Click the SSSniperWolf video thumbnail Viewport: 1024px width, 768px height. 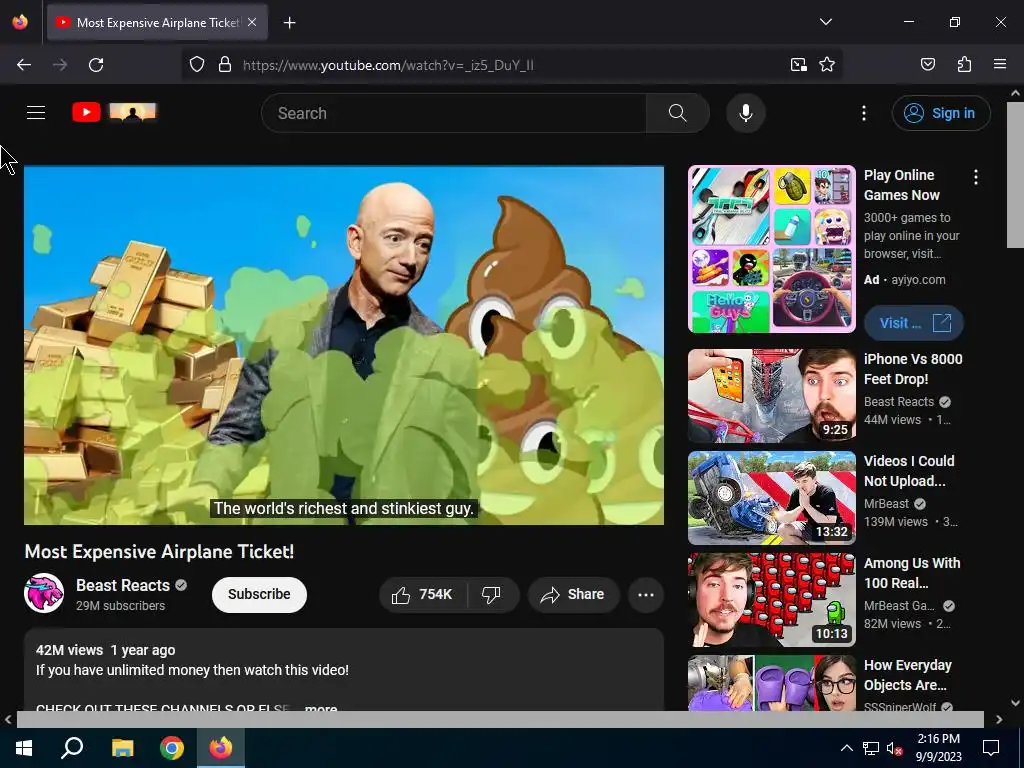click(x=771, y=683)
